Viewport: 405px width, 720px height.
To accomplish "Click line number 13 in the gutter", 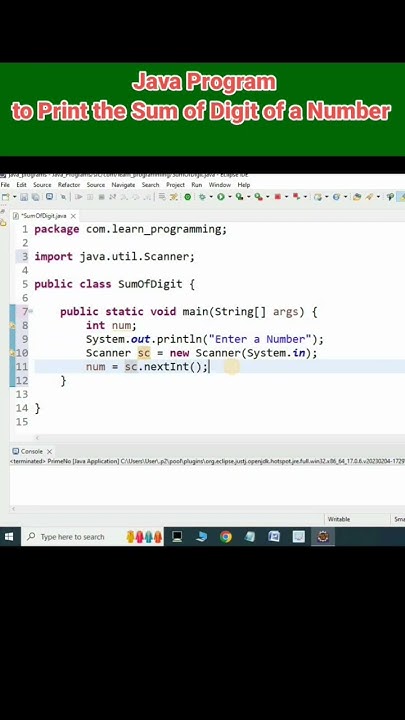I will [x=22, y=394].
